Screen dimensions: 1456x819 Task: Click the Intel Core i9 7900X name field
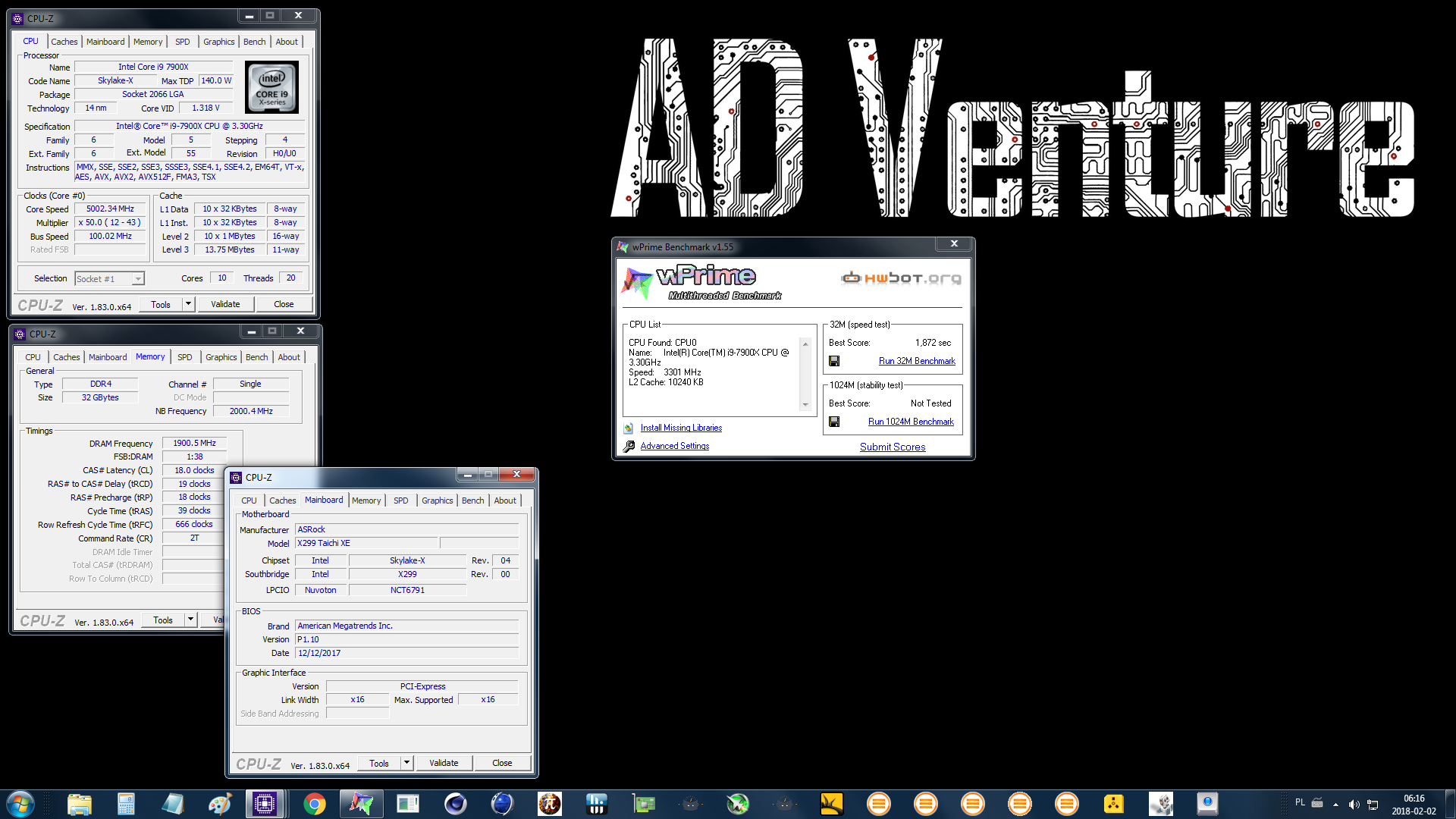(153, 67)
